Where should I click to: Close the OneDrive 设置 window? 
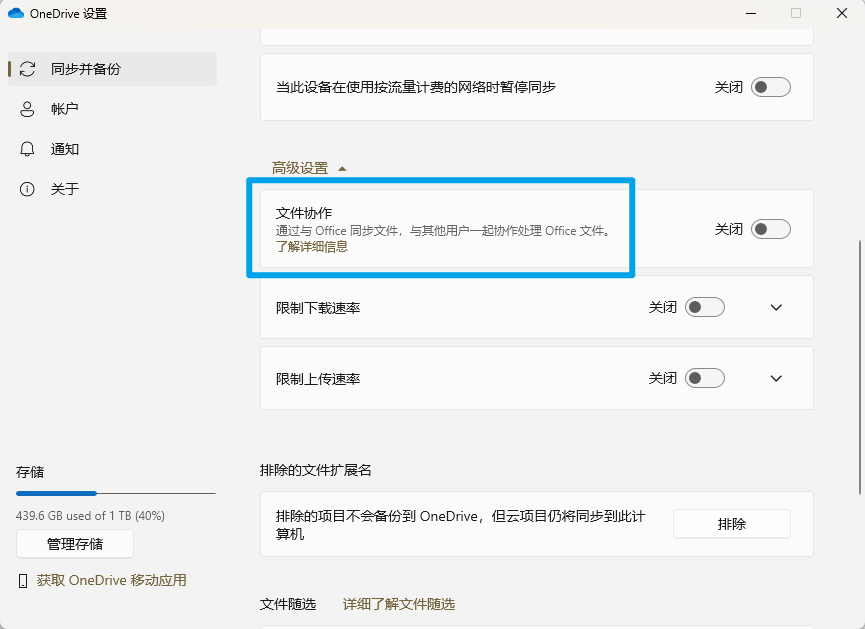[x=841, y=14]
